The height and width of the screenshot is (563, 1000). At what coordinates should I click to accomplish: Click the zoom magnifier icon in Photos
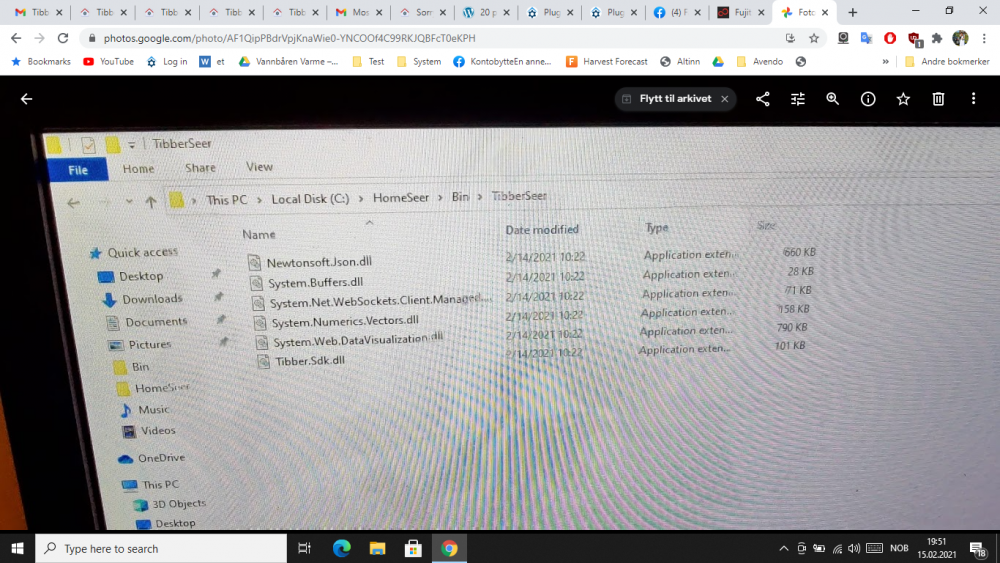pos(833,99)
